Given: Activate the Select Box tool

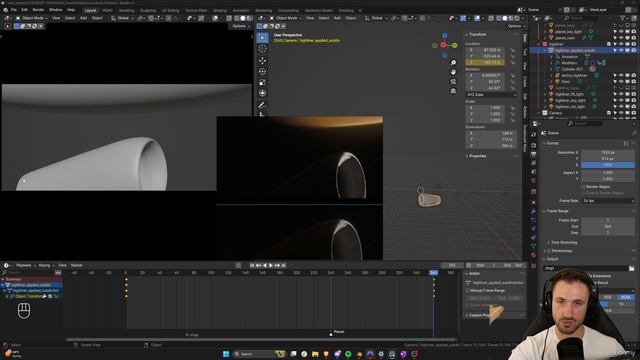Looking at the screenshot, I should [x=262, y=38].
